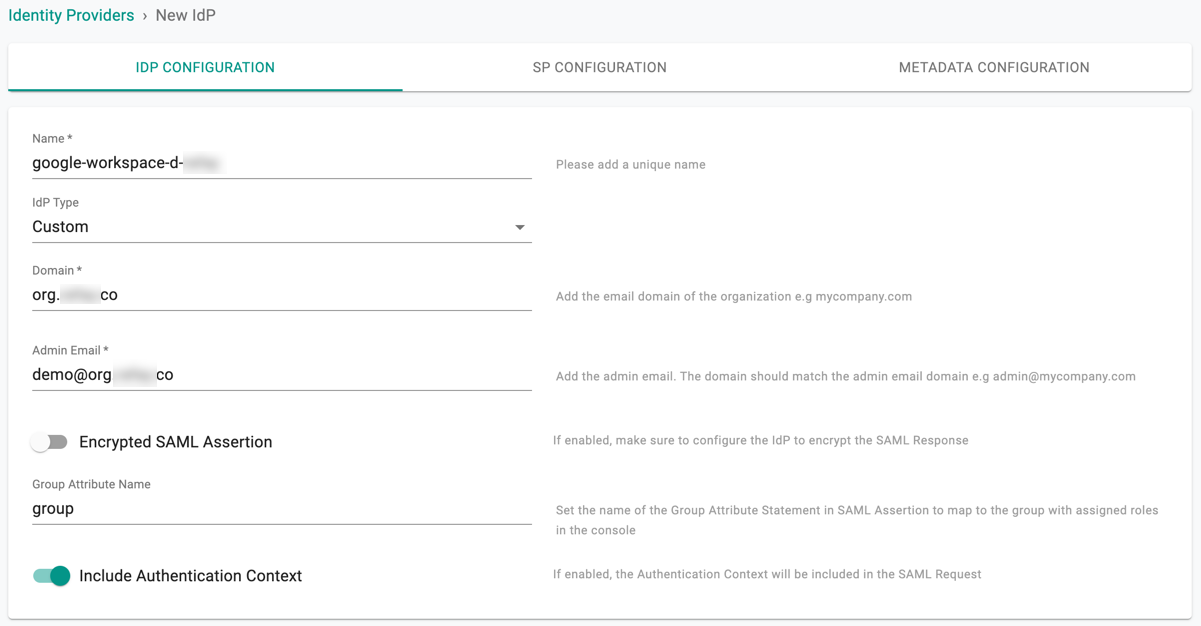1201x626 pixels.
Task: Click the 'New IdP' breadcrumb text
Action: pos(185,16)
